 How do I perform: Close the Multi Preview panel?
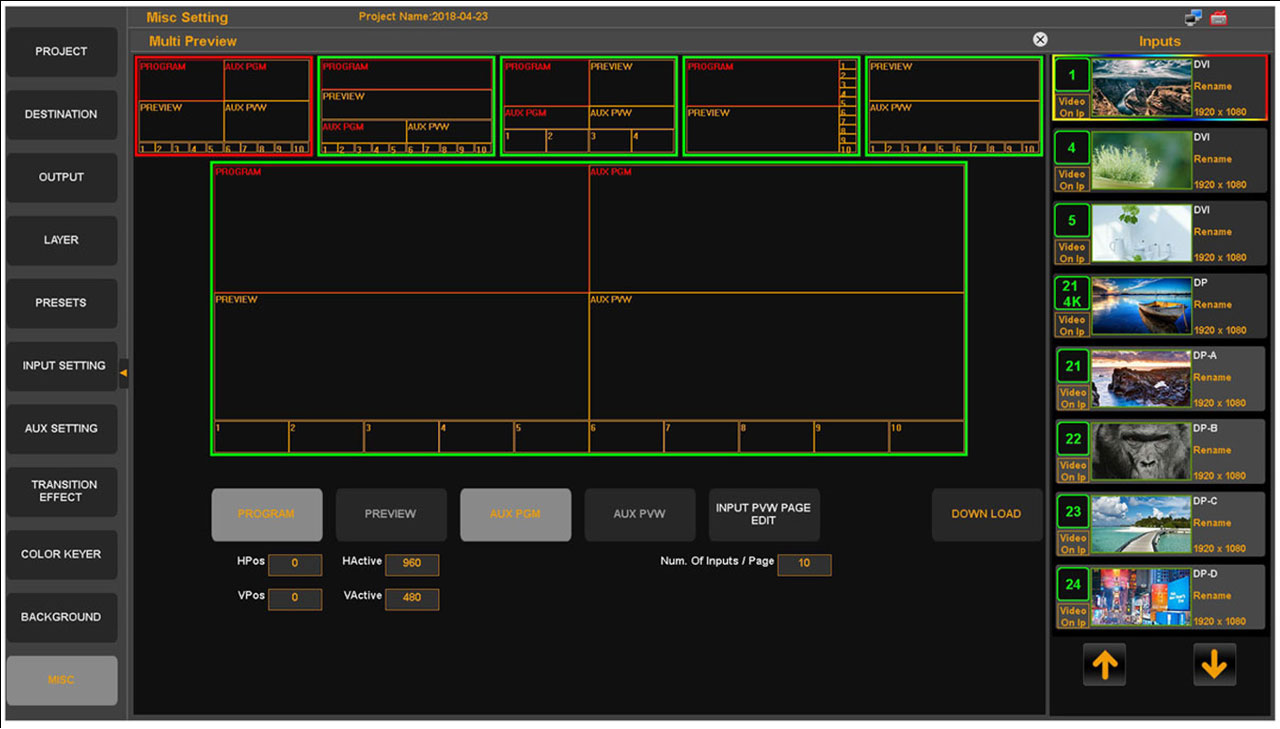click(x=1040, y=39)
